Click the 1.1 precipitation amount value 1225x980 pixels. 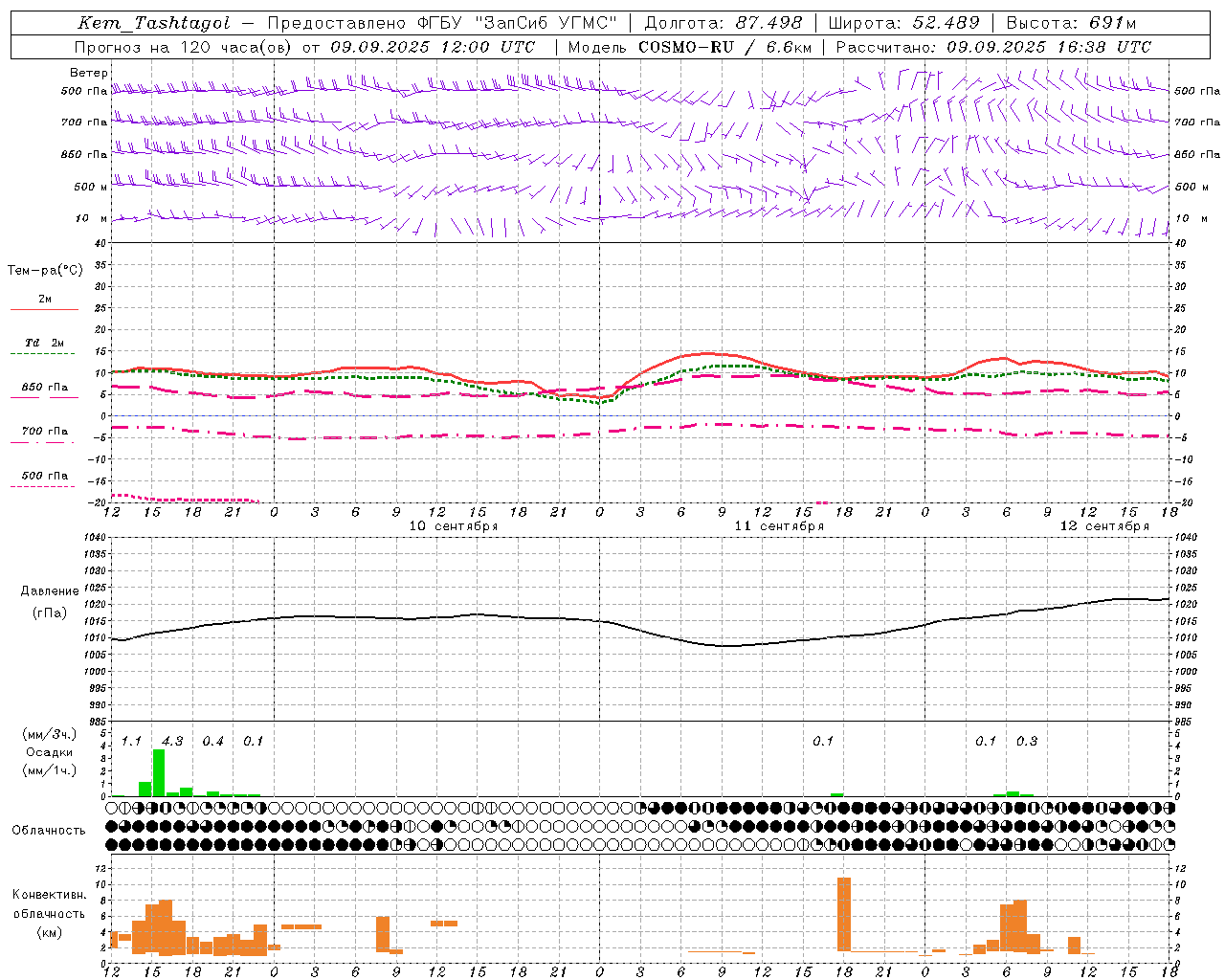tap(131, 742)
